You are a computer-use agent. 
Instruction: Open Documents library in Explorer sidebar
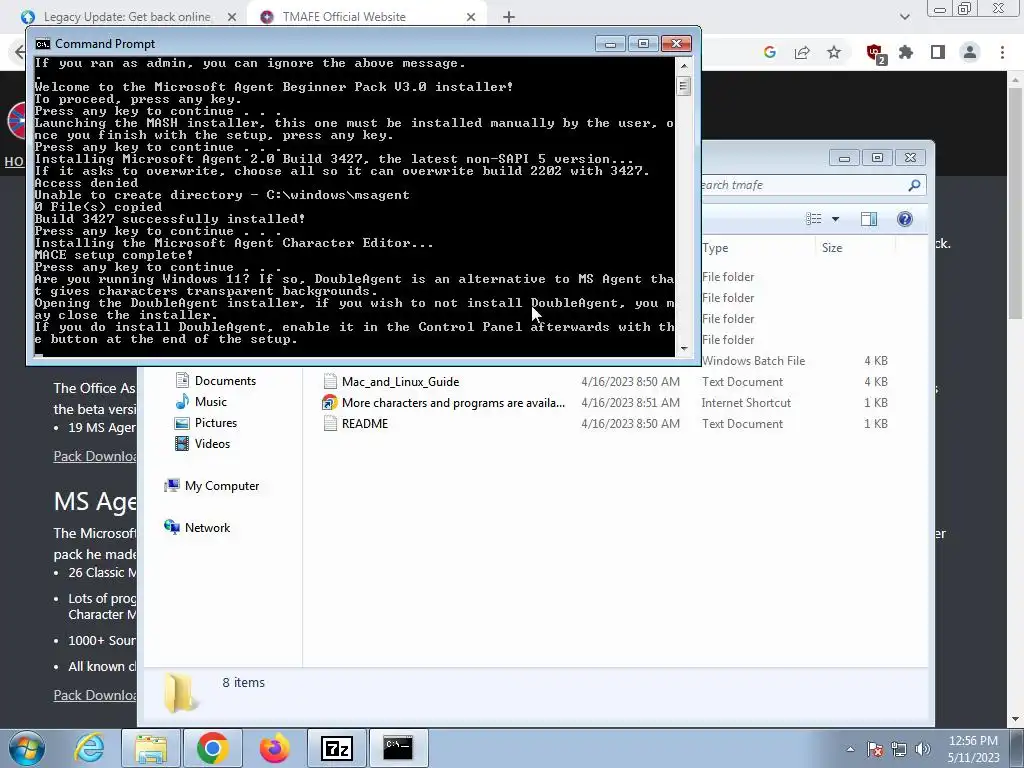pos(216,381)
